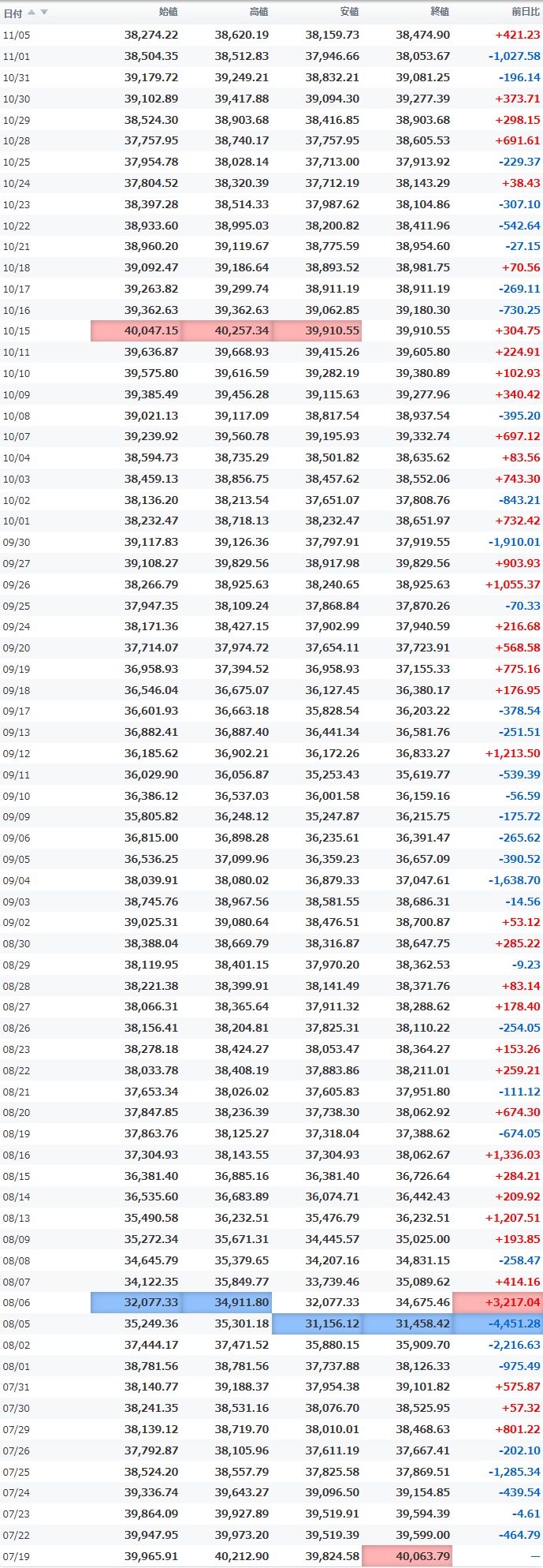Select the change value -1,910.01
Image resolution: width=543 pixels, height=1568 pixels.
click(x=515, y=542)
